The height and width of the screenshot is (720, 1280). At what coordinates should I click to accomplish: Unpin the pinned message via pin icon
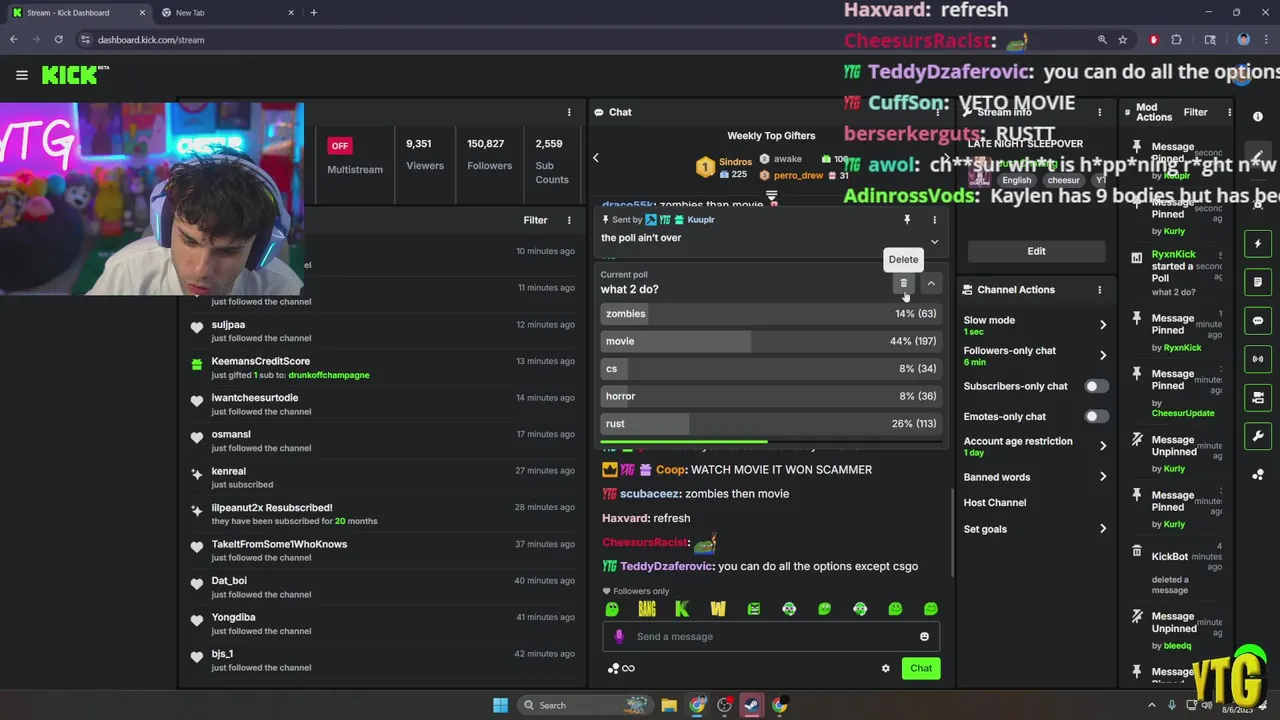[x=907, y=220]
